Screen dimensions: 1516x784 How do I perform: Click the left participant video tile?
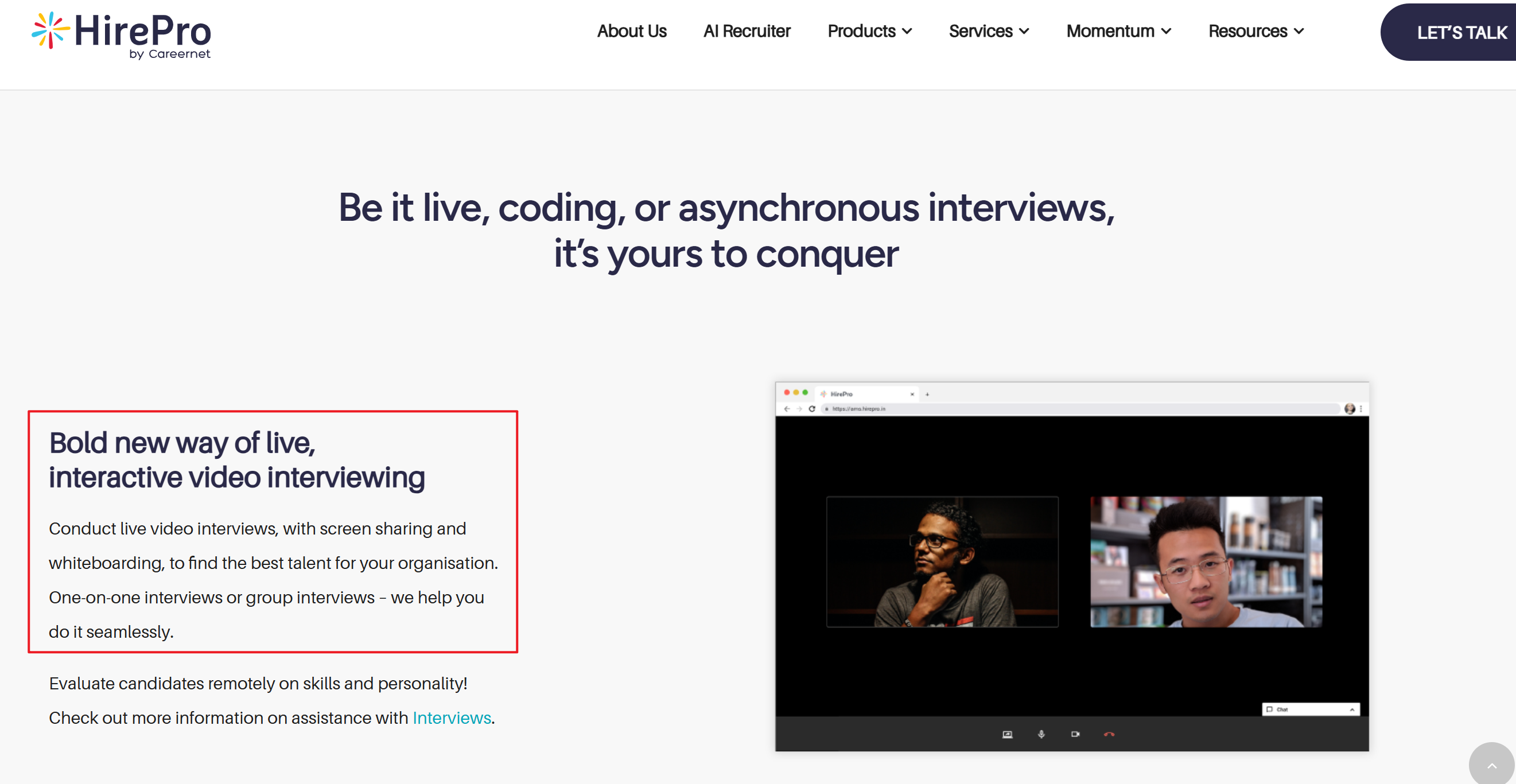point(942,561)
